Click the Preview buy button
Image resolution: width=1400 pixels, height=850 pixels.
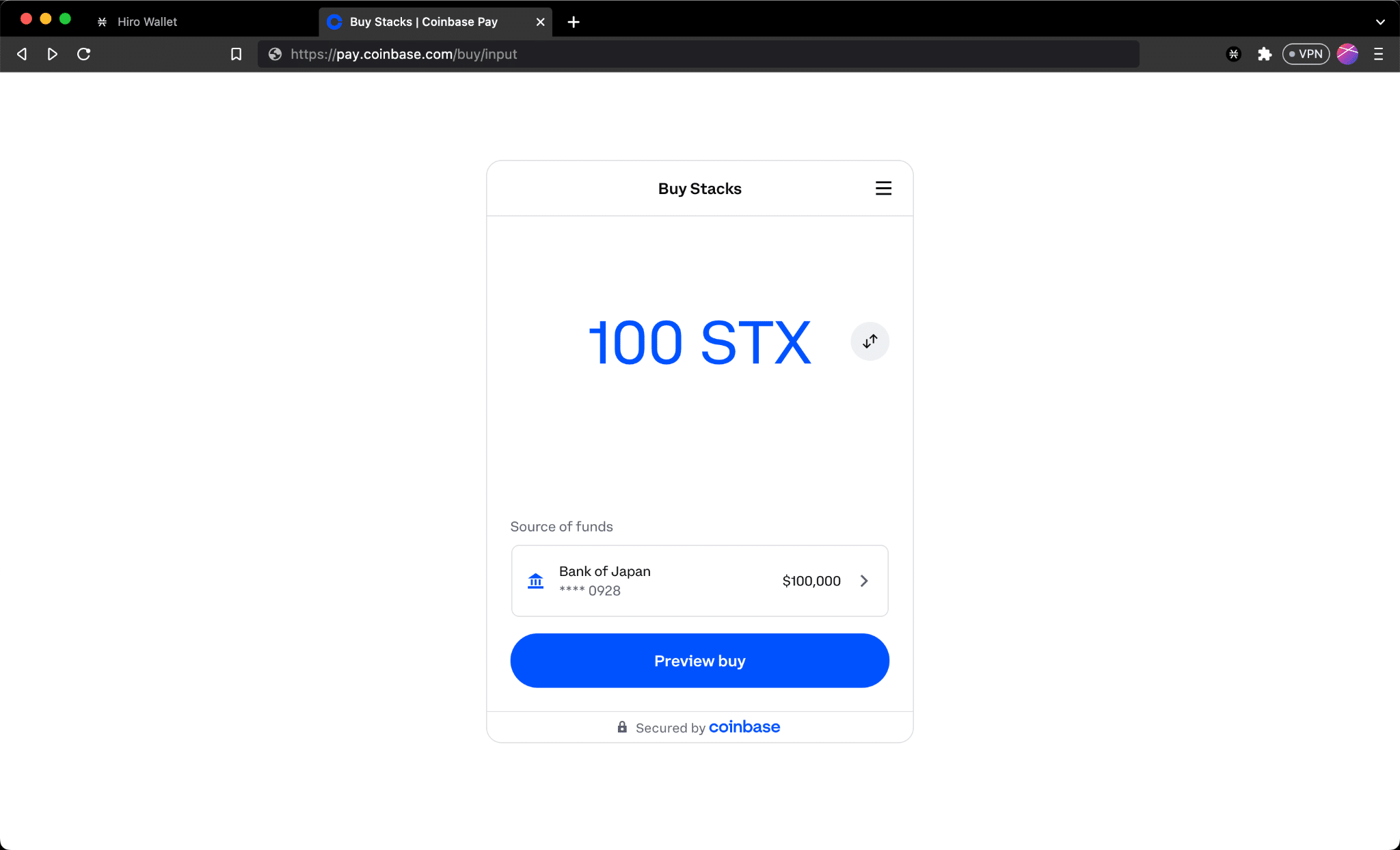(699, 660)
